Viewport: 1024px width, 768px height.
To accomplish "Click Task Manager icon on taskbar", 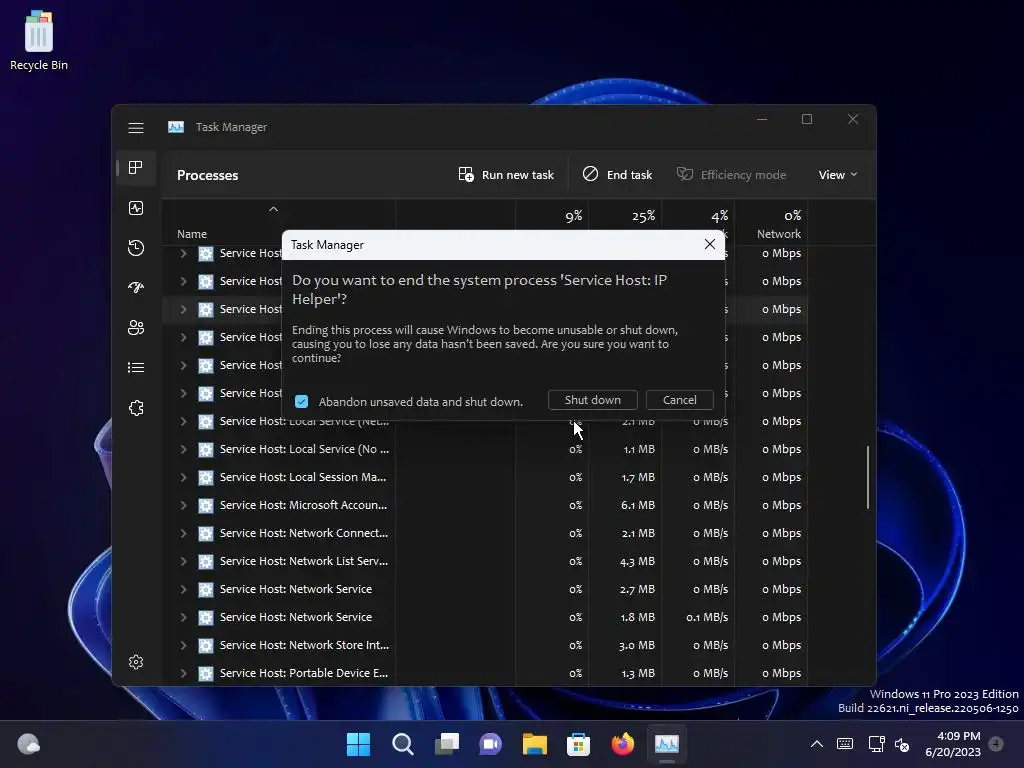I will pyautogui.click(x=667, y=744).
